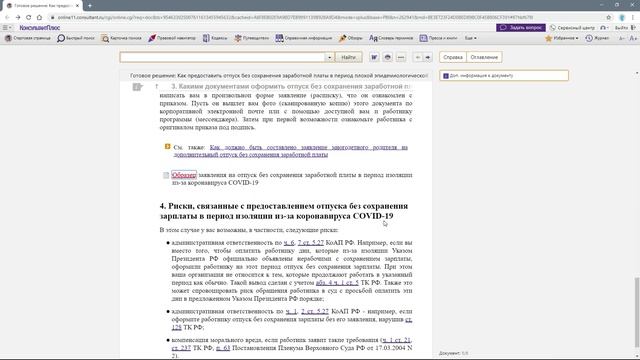Open the Журнал history
Image resolution: width=640 pixels, height=360 pixels.
point(597,38)
